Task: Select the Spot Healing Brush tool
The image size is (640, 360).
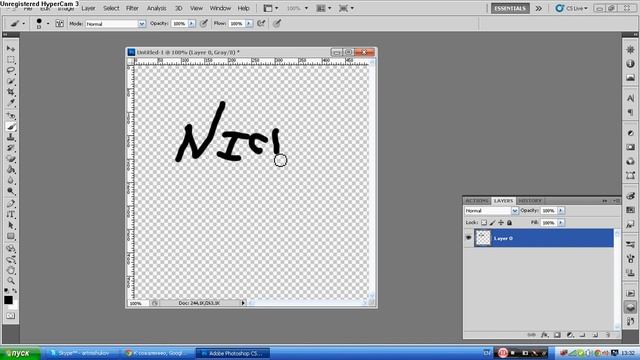Action: tap(11, 116)
